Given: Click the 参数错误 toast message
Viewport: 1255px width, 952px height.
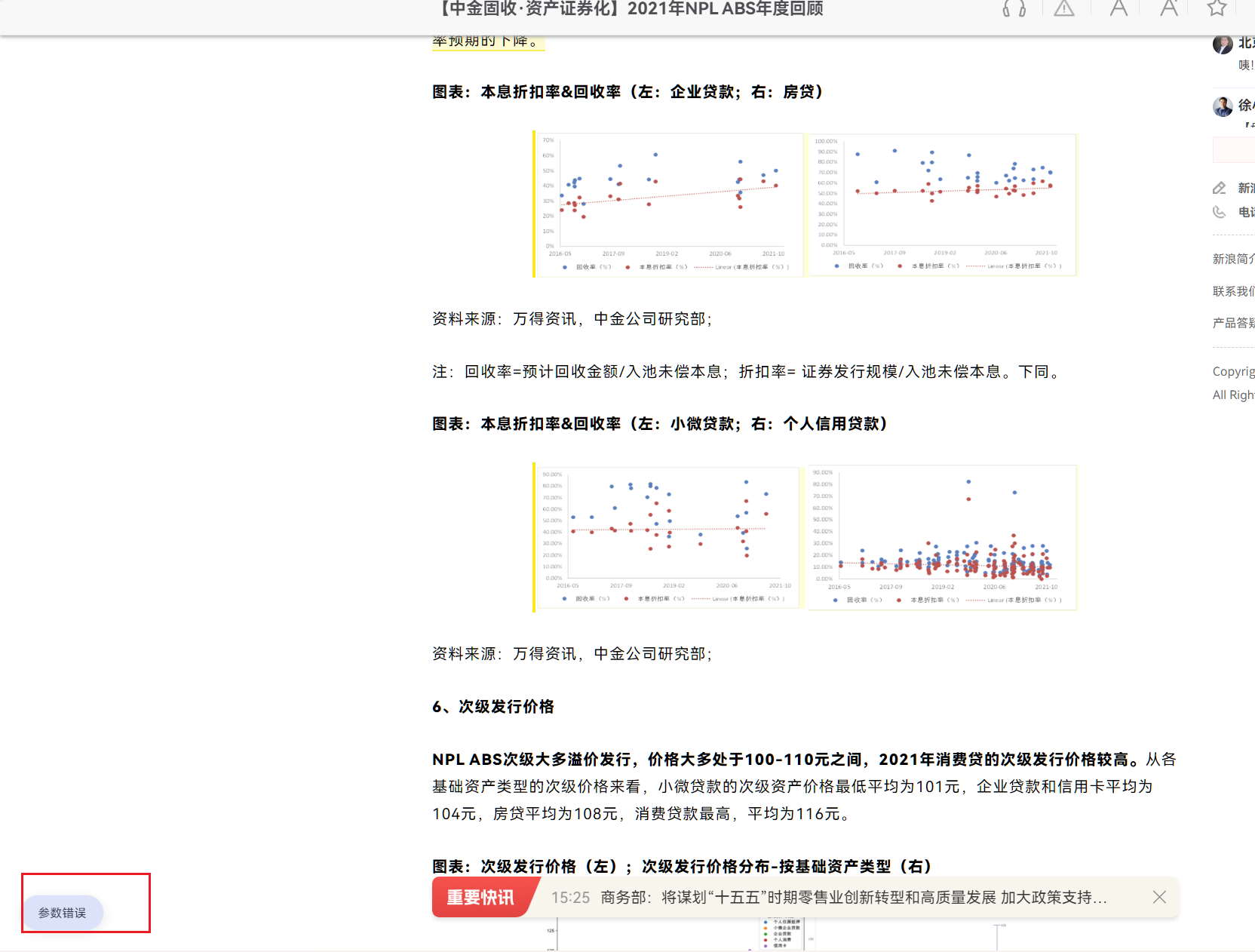Looking at the screenshot, I should (x=63, y=913).
